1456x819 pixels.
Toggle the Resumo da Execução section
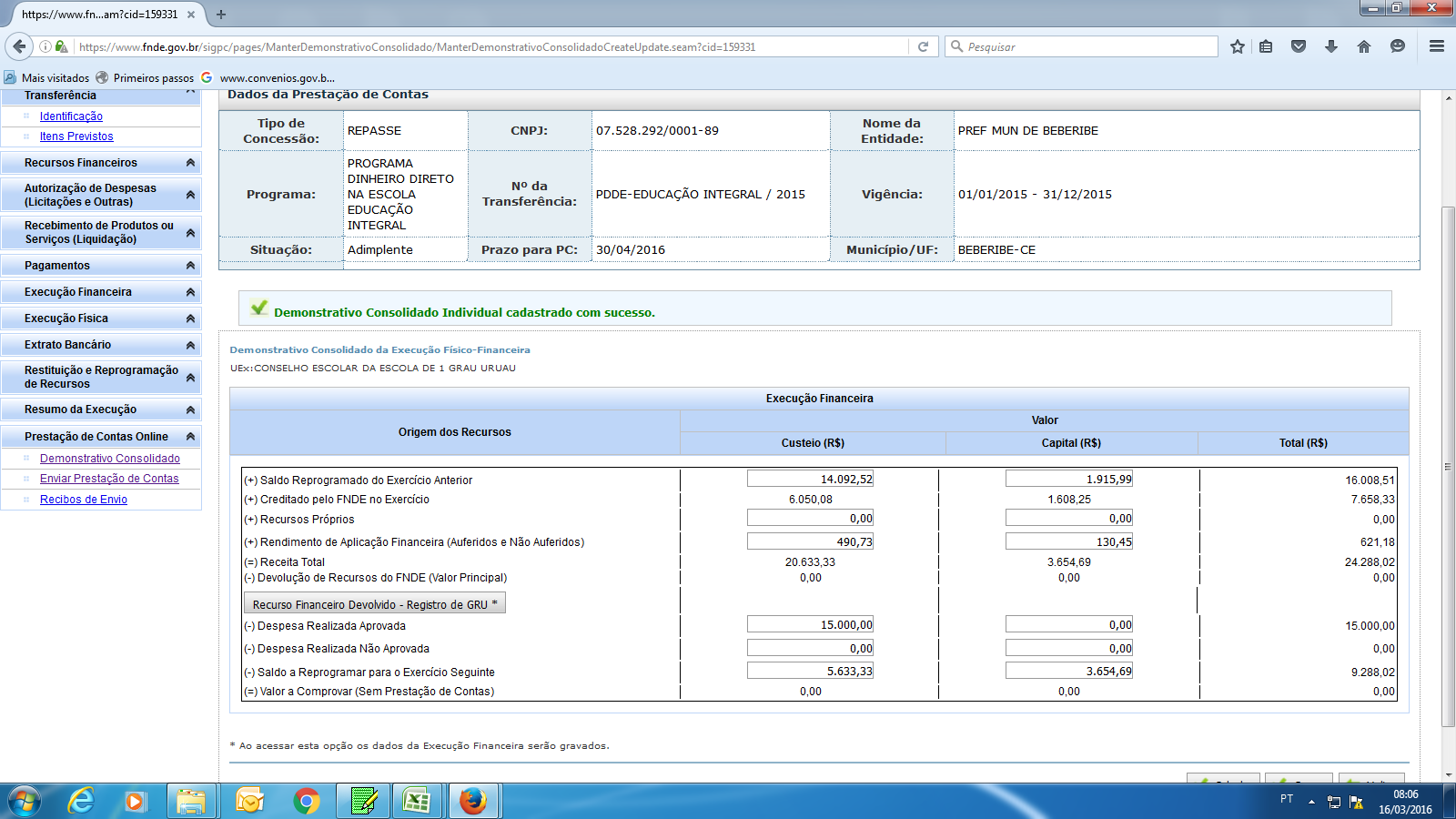coord(190,409)
